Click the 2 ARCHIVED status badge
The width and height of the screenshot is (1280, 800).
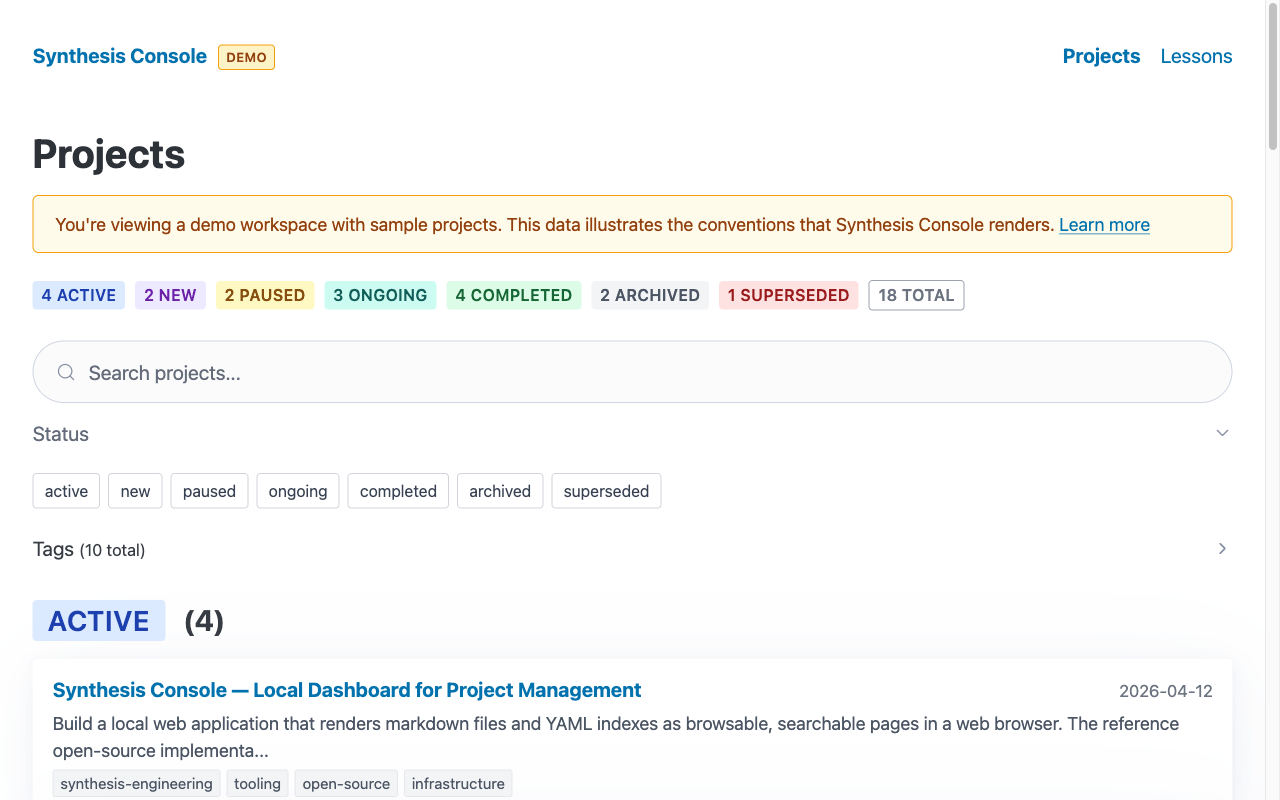650,295
